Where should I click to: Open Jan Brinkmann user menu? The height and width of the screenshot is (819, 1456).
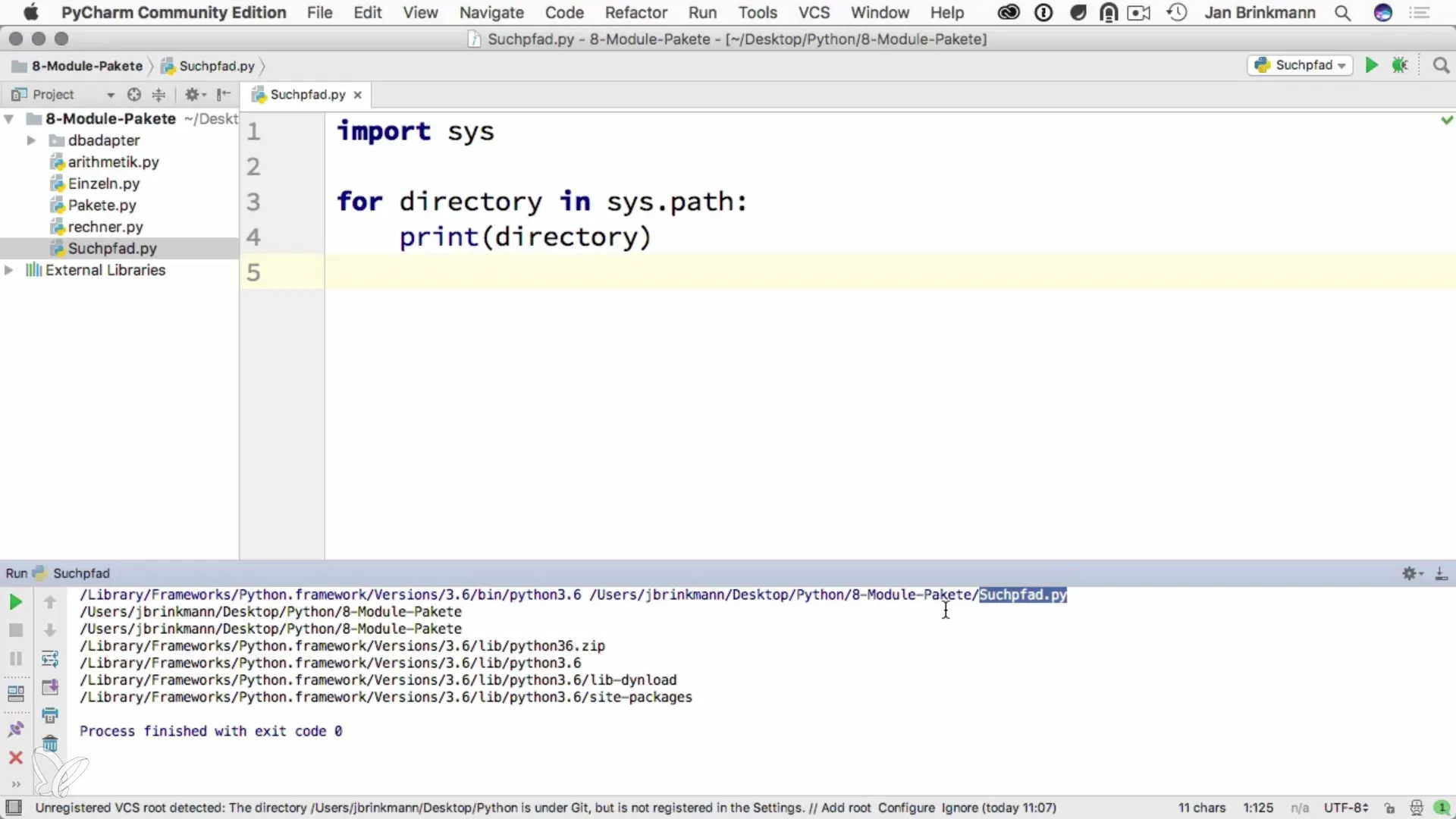click(1260, 13)
